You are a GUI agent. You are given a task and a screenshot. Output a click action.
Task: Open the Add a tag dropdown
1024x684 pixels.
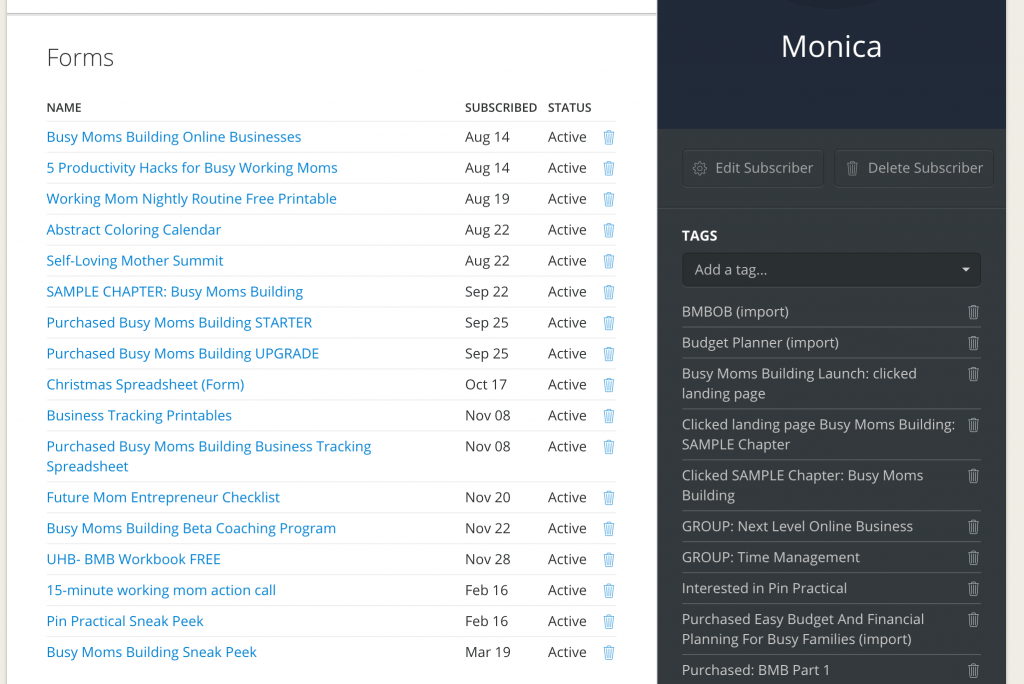pos(831,270)
